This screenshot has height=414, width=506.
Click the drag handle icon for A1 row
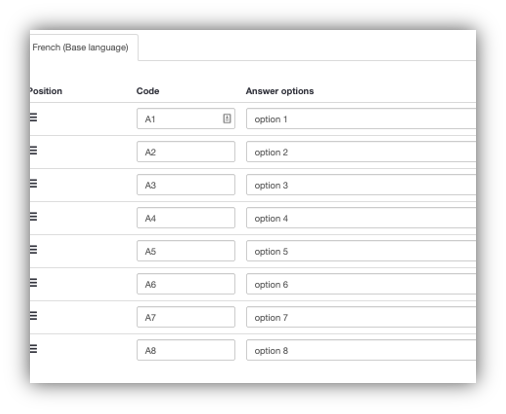[x=33, y=117]
